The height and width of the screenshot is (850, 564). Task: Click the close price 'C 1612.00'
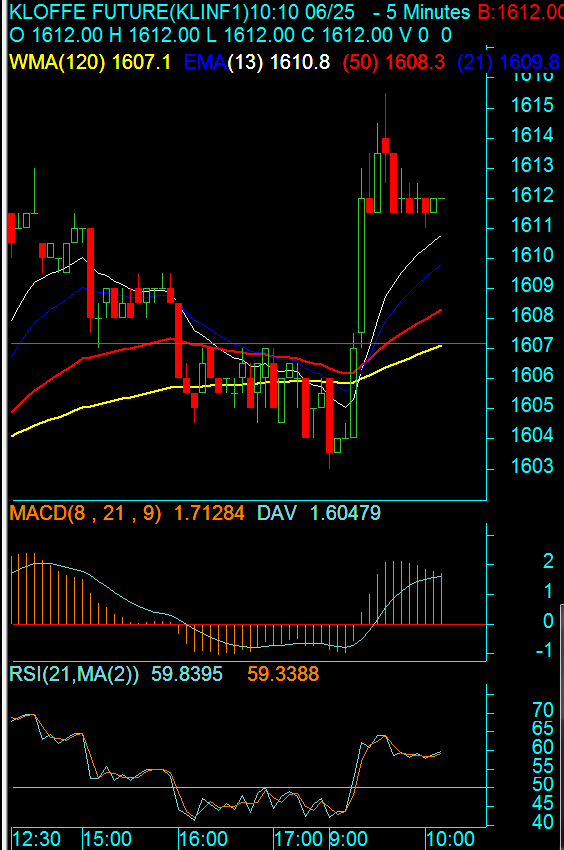pos(347,35)
